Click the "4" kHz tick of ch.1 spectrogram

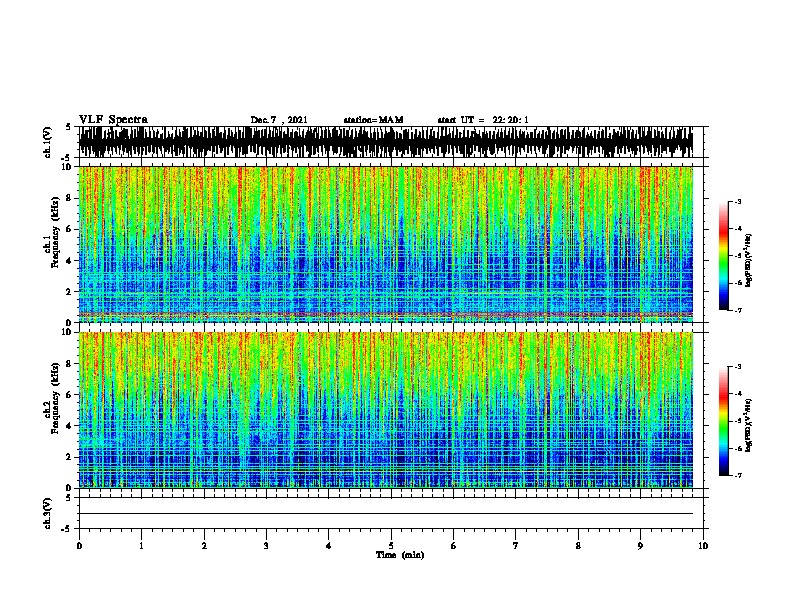coord(70,261)
